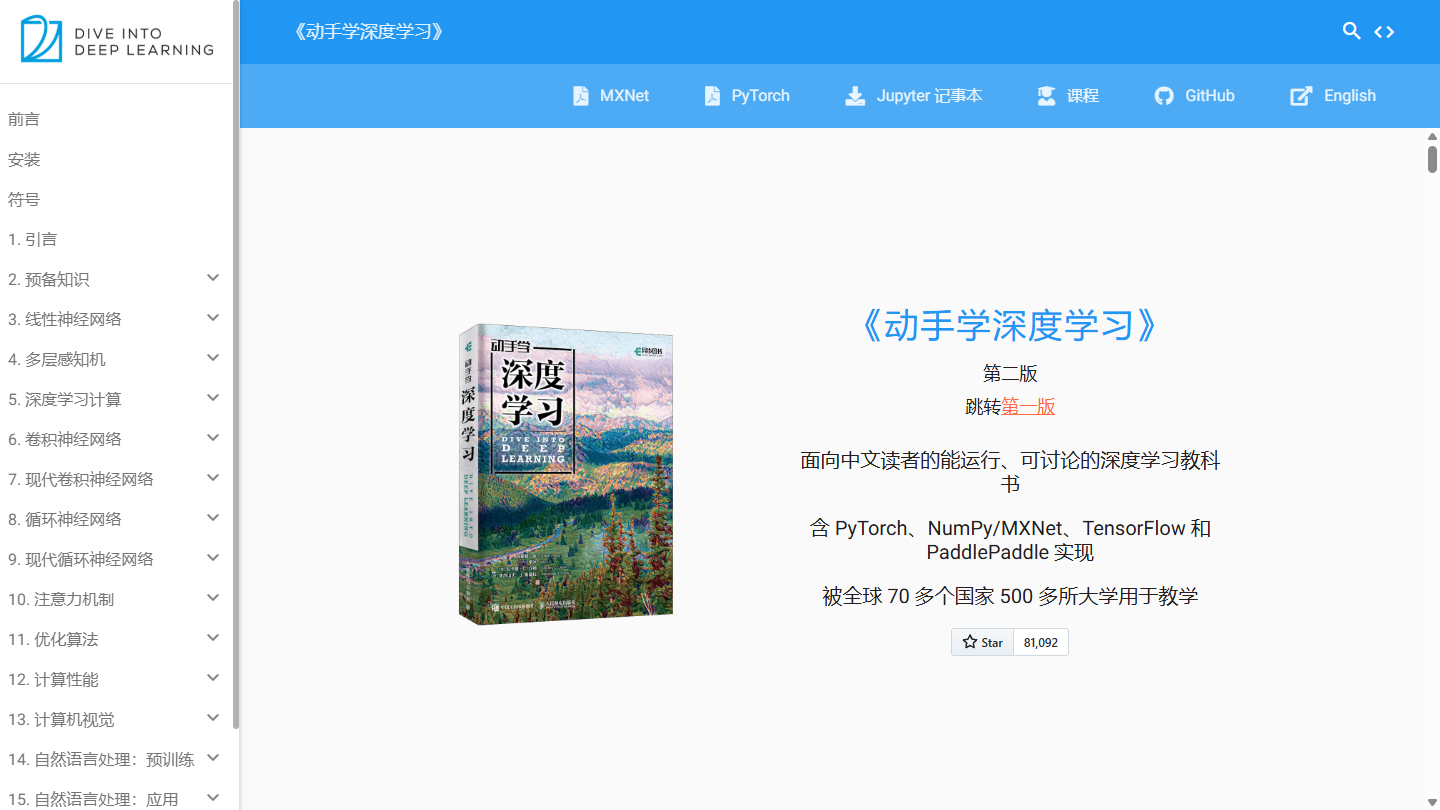Screen dimensions: 1440x810
Task: Open the 9. 现代循环神经网络 chapter
Action: (x=81, y=560)
